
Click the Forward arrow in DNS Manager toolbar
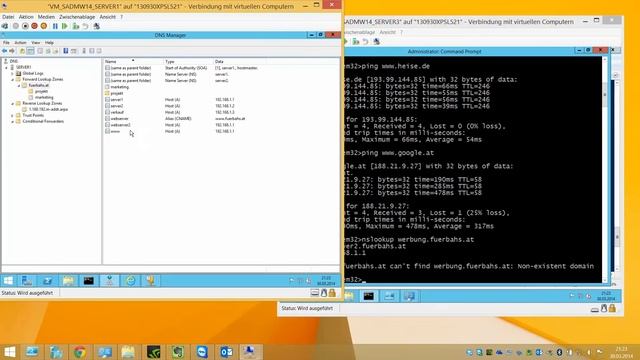coord(12,51)
